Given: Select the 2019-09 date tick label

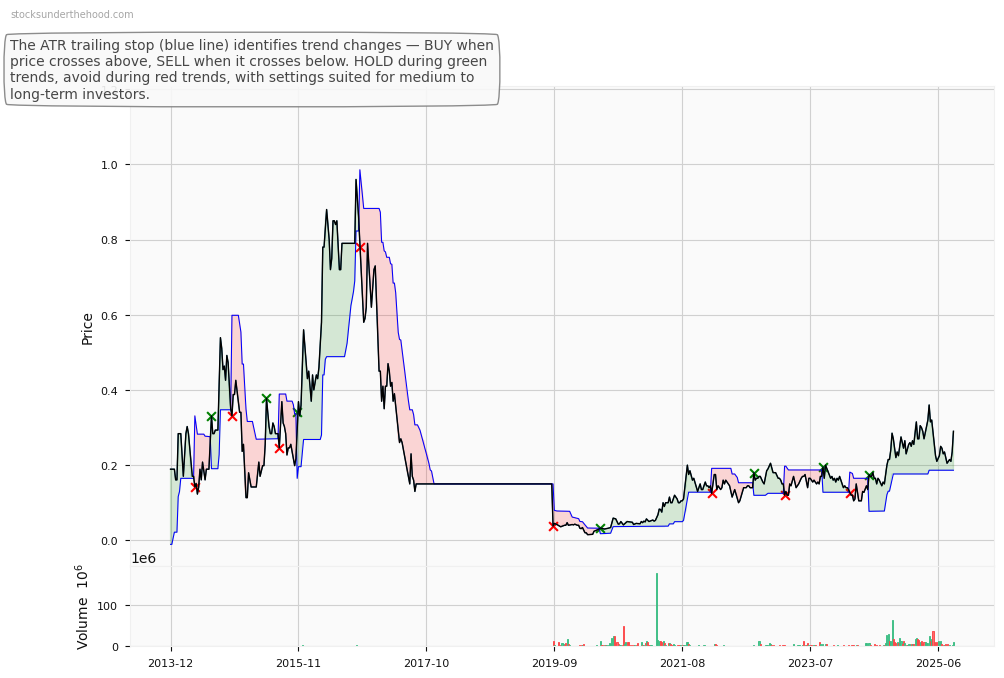Looking at the screenshot, I should pos(555,663).
